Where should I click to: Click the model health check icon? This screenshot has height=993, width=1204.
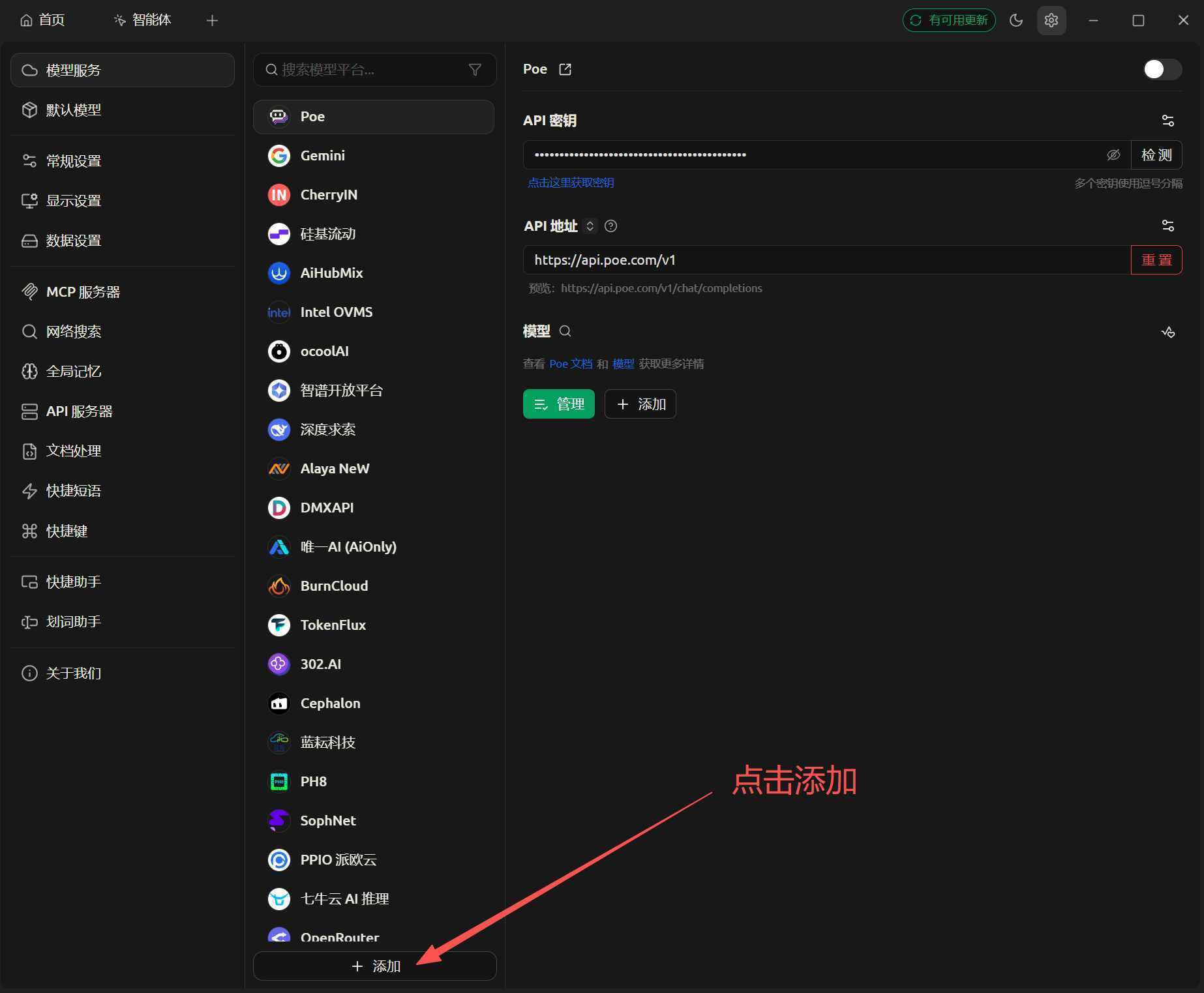tap(1167, 332)
